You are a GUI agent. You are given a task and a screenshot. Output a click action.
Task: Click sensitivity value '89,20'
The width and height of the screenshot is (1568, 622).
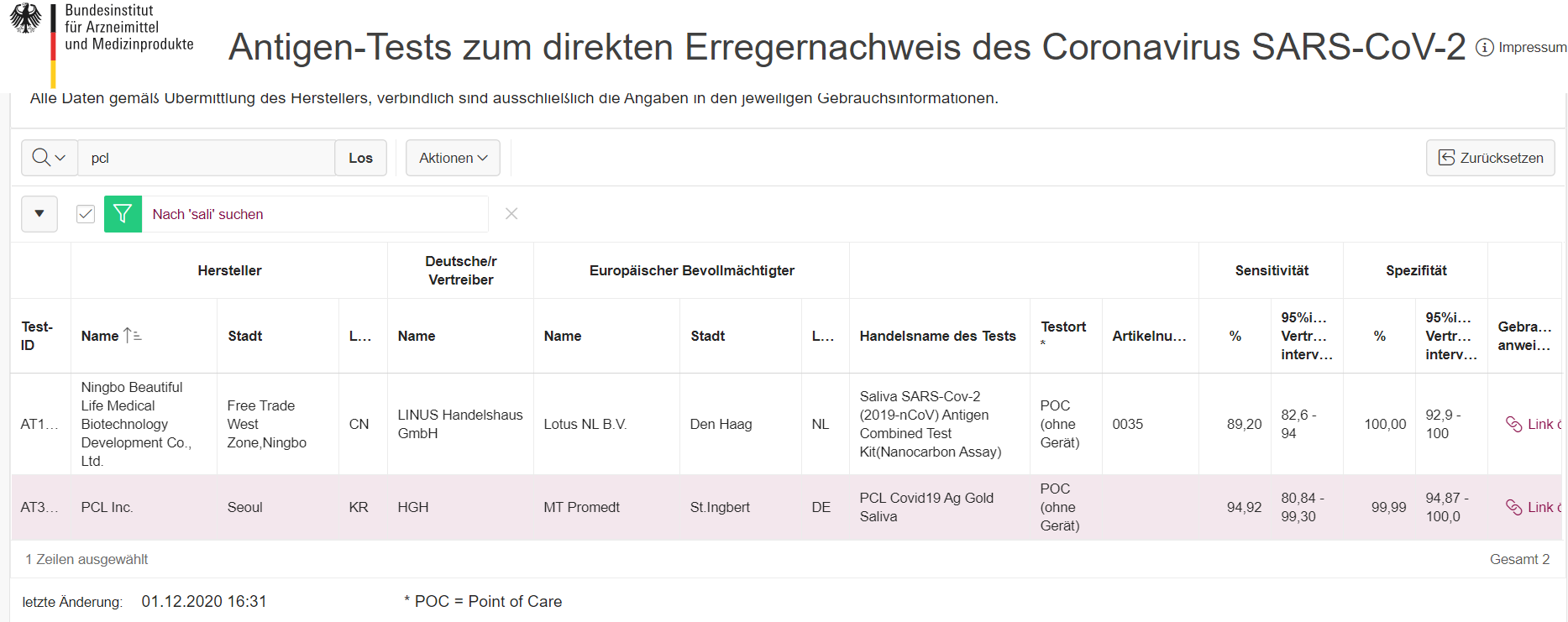click(1244, 424)
